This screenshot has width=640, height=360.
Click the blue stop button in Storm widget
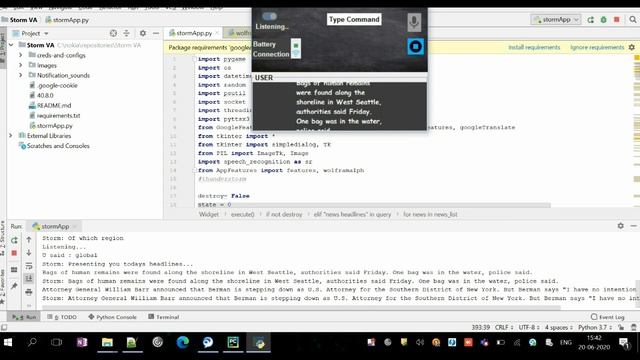[x=416, y=47]
